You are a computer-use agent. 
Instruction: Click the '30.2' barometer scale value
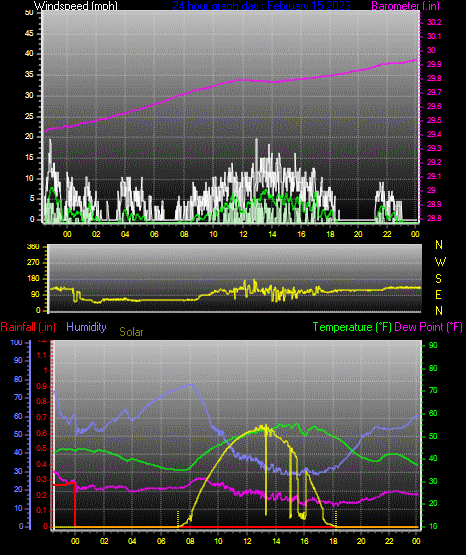coord(434,22)
